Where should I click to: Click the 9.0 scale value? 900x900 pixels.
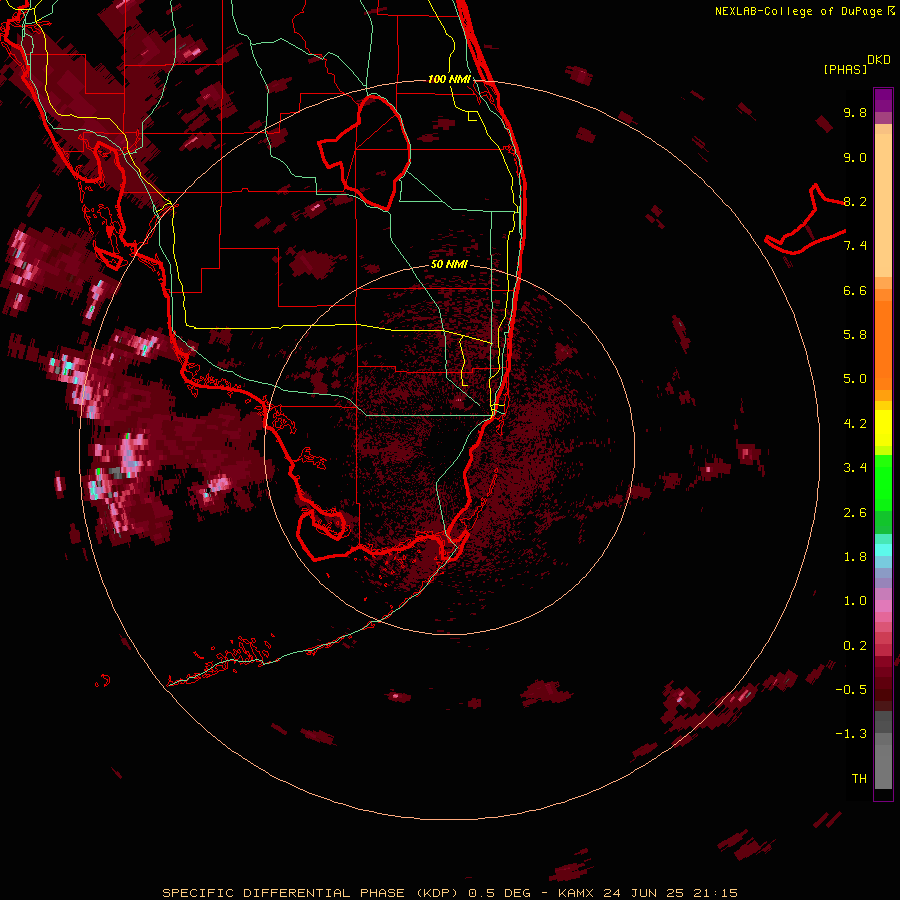855,157
